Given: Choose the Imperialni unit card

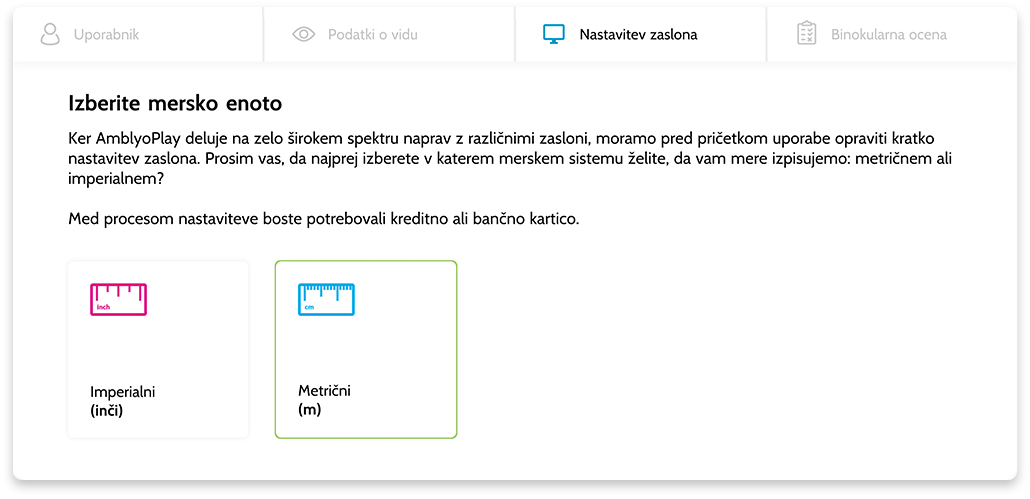Looking at the screenshot, I should [x=158, y=349].
